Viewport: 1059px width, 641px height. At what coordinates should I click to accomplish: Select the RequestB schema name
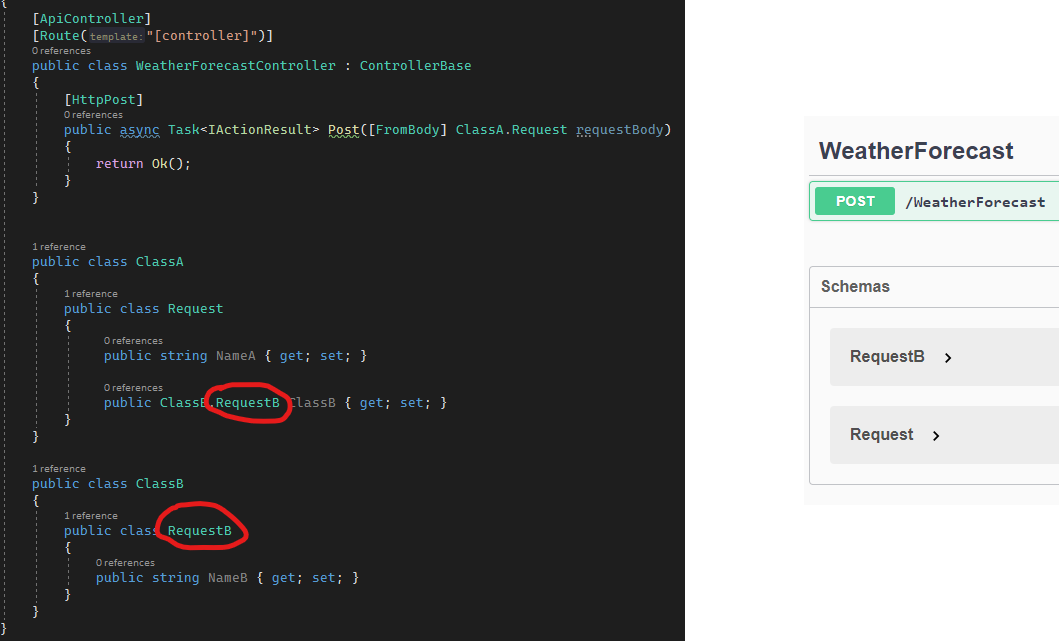pos(887,357)
